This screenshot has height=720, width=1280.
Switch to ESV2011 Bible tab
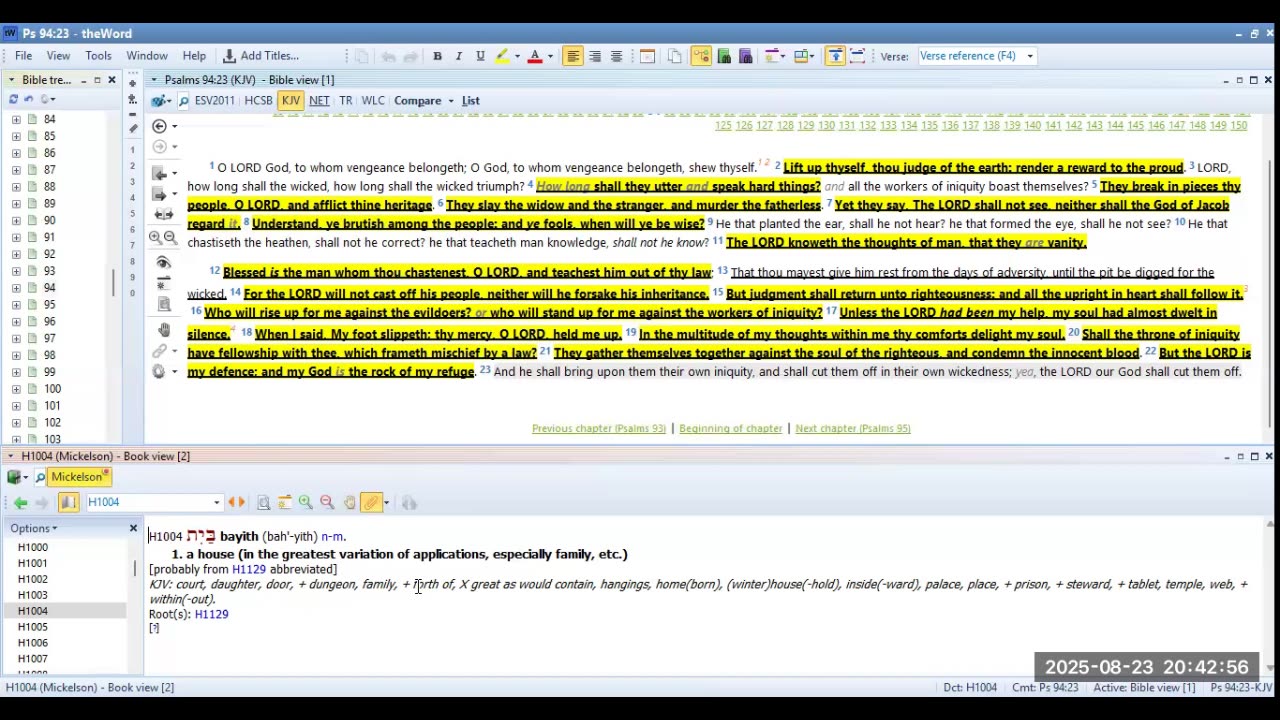[214, 101]
